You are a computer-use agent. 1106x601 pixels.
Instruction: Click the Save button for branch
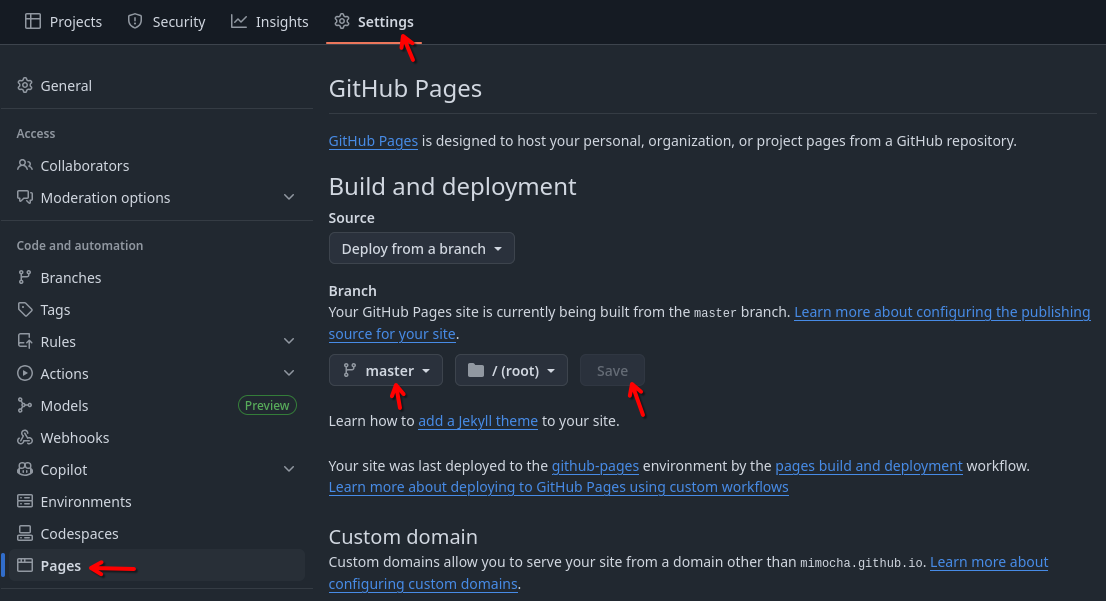click(612, 370)
